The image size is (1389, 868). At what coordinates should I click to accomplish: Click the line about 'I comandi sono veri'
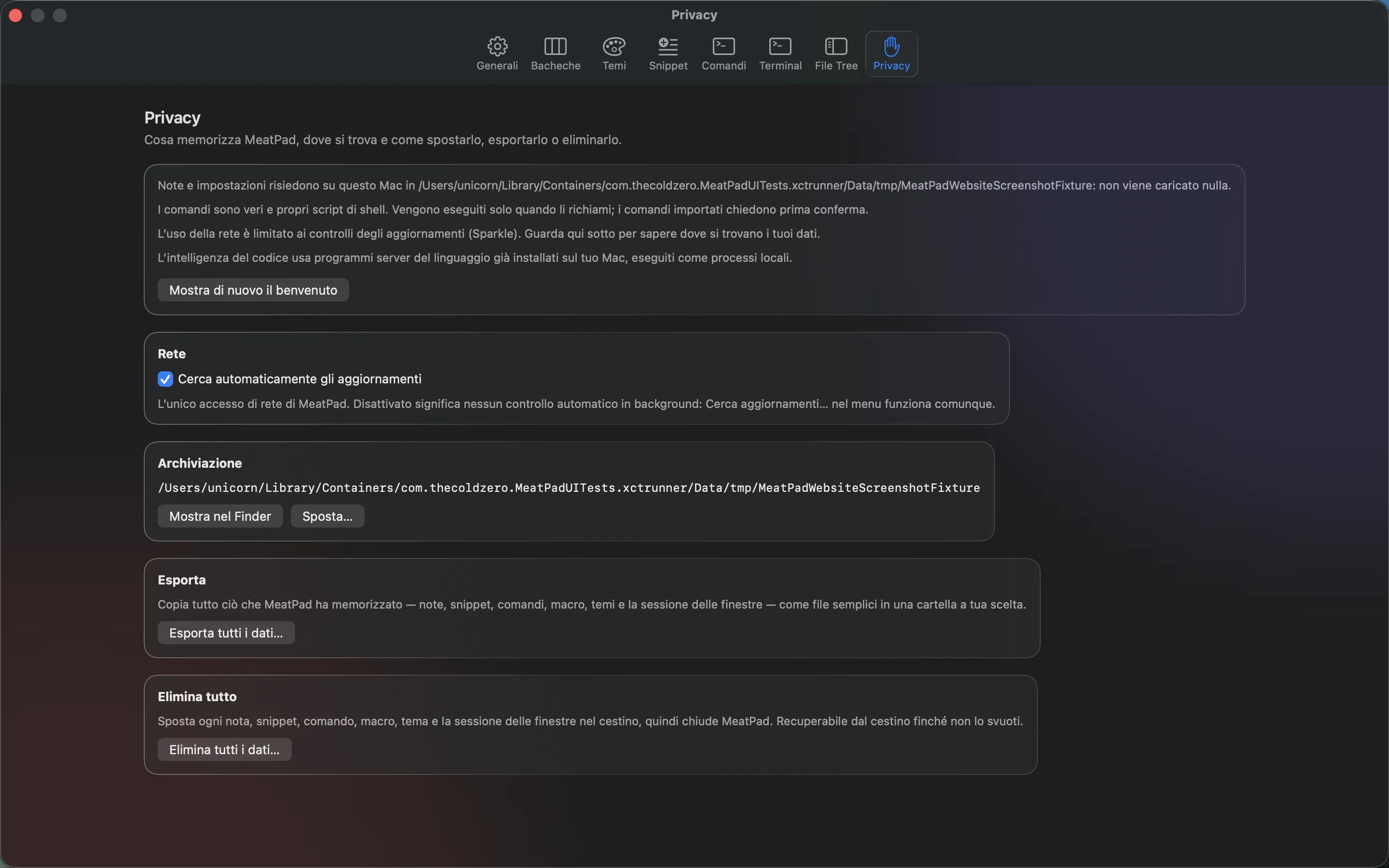coord(513,210)
